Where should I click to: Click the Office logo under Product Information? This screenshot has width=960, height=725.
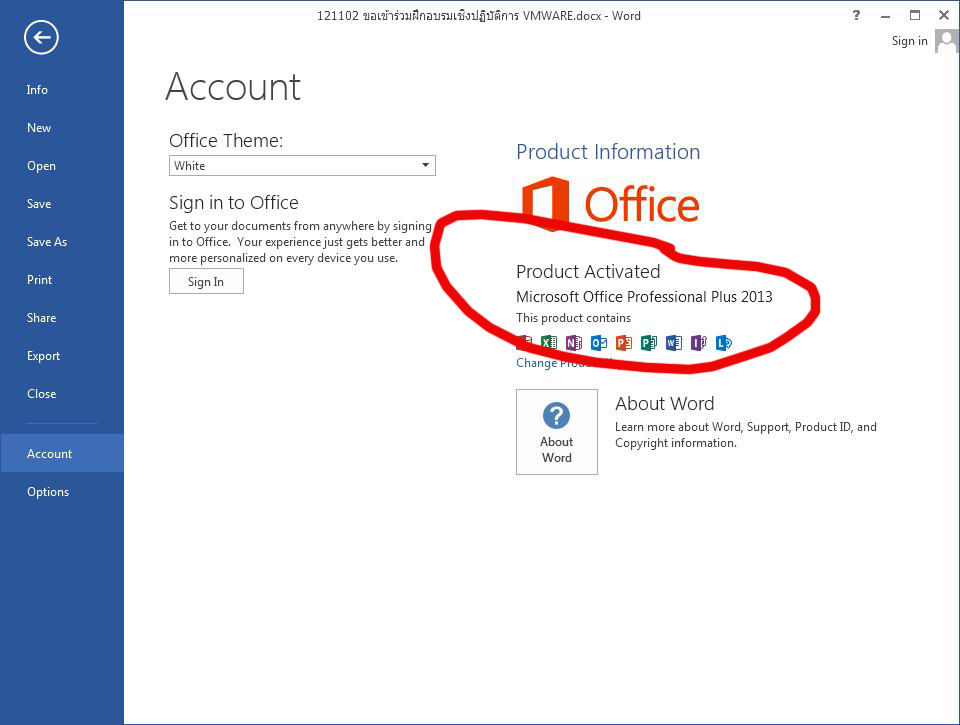tap(610, 203)
